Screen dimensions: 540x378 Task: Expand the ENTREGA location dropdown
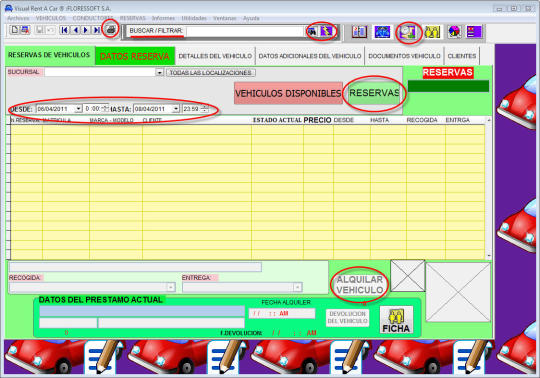pyautogui.click(x=298, y=287)
